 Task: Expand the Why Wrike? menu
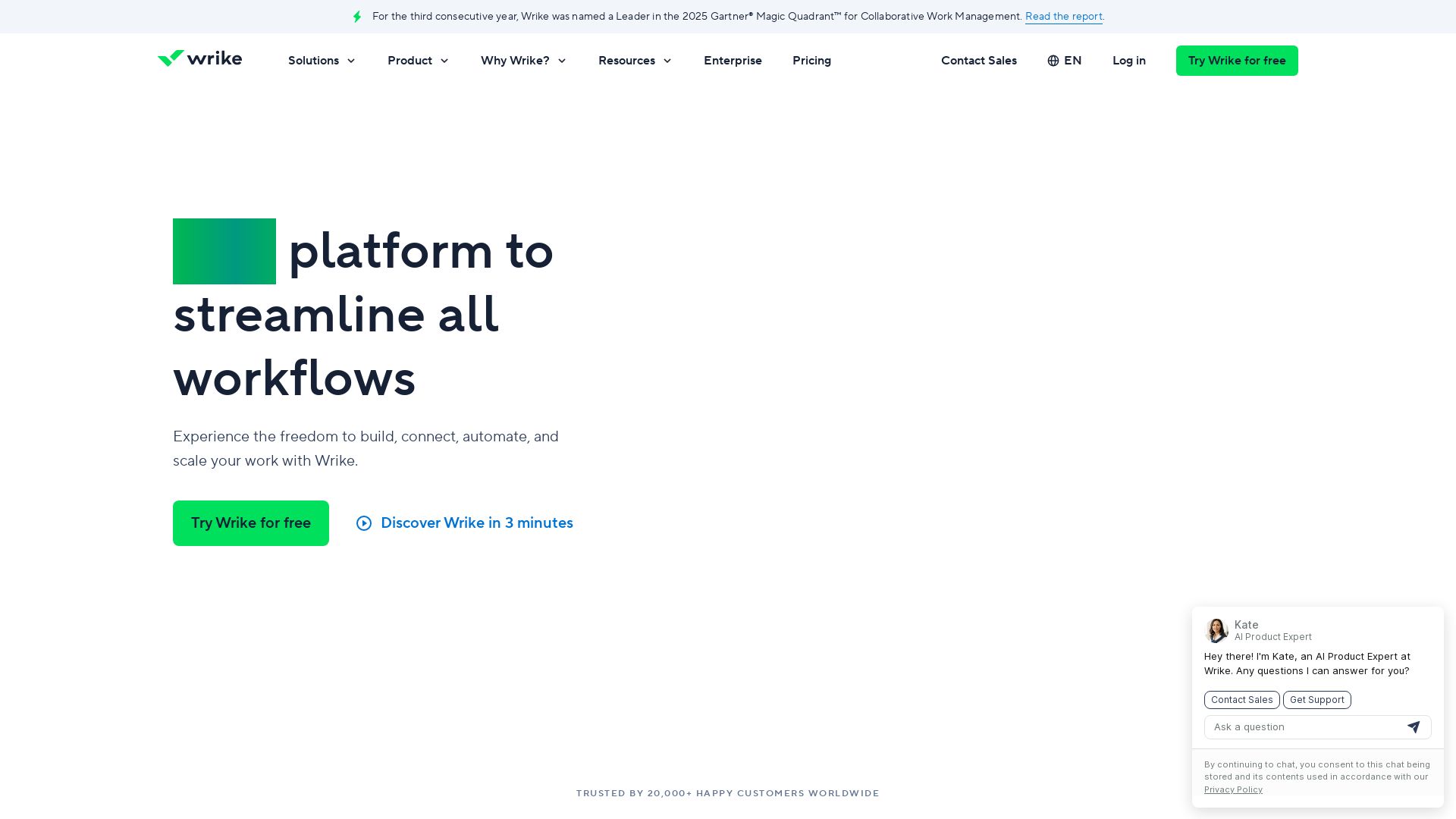coord(523,61)
